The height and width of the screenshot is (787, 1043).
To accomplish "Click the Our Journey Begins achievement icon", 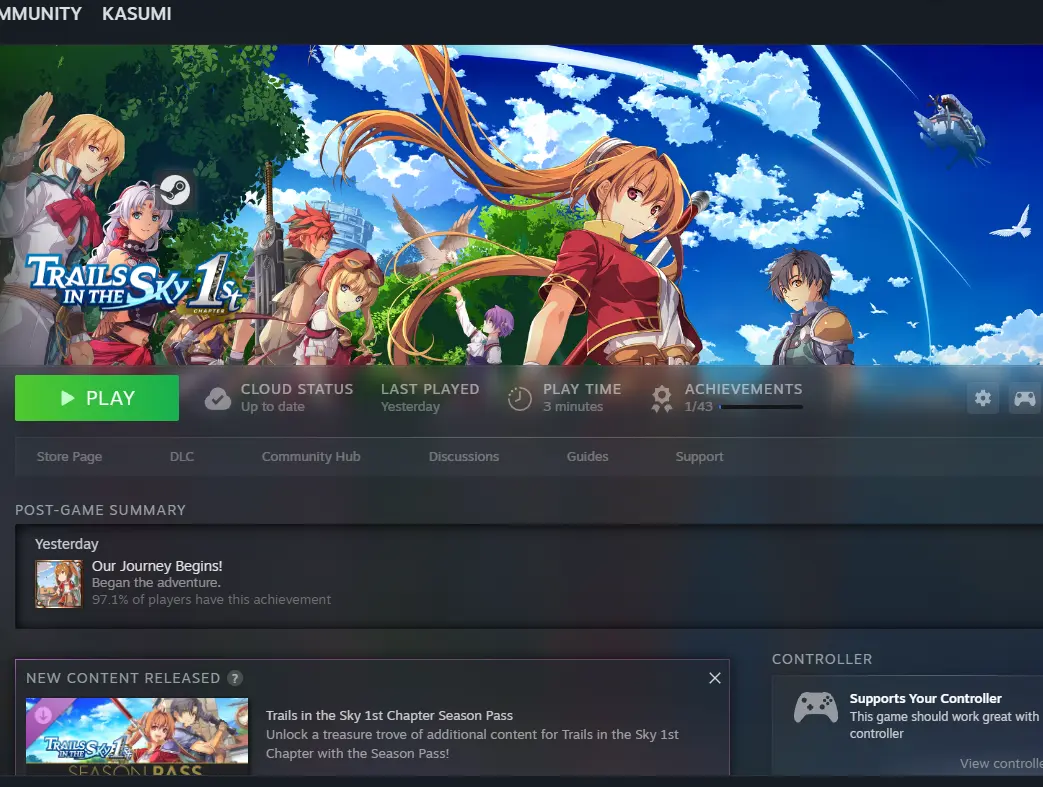I will (59, 583).
